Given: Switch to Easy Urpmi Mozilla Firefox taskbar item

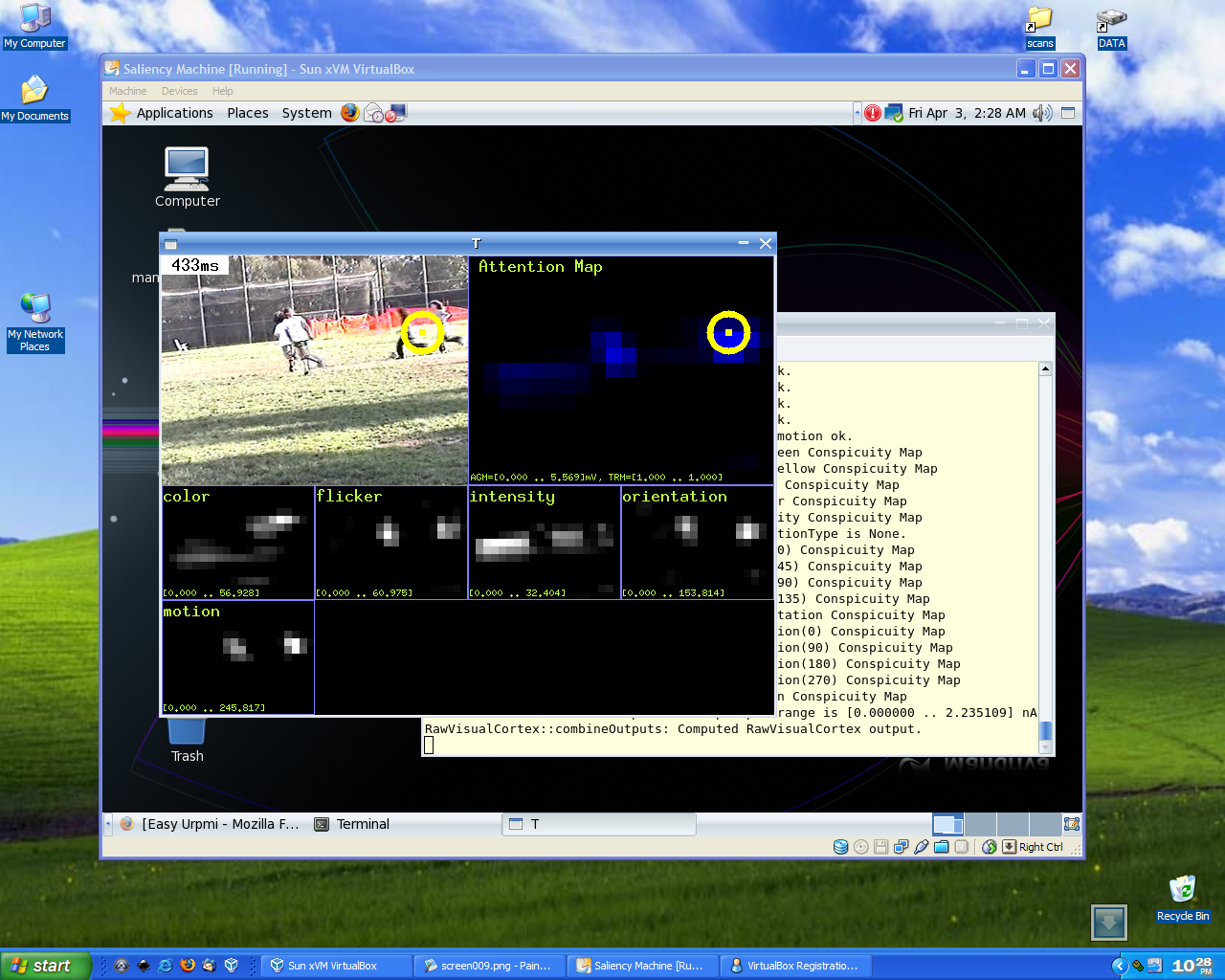Looking at the screenshot, I should point(211,824).
